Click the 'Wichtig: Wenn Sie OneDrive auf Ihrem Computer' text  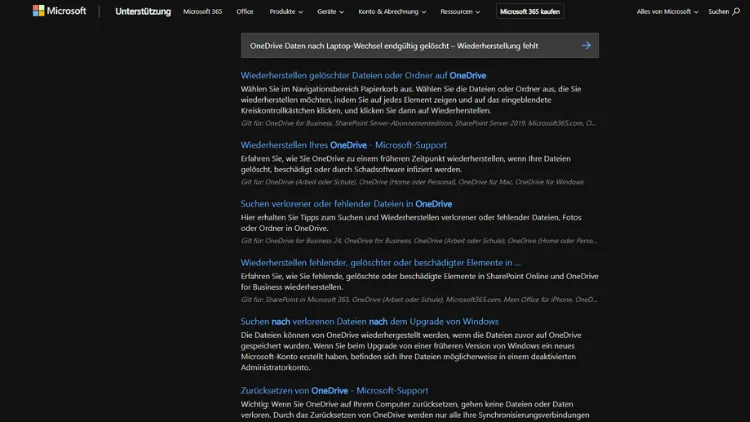tap(415, 410)
